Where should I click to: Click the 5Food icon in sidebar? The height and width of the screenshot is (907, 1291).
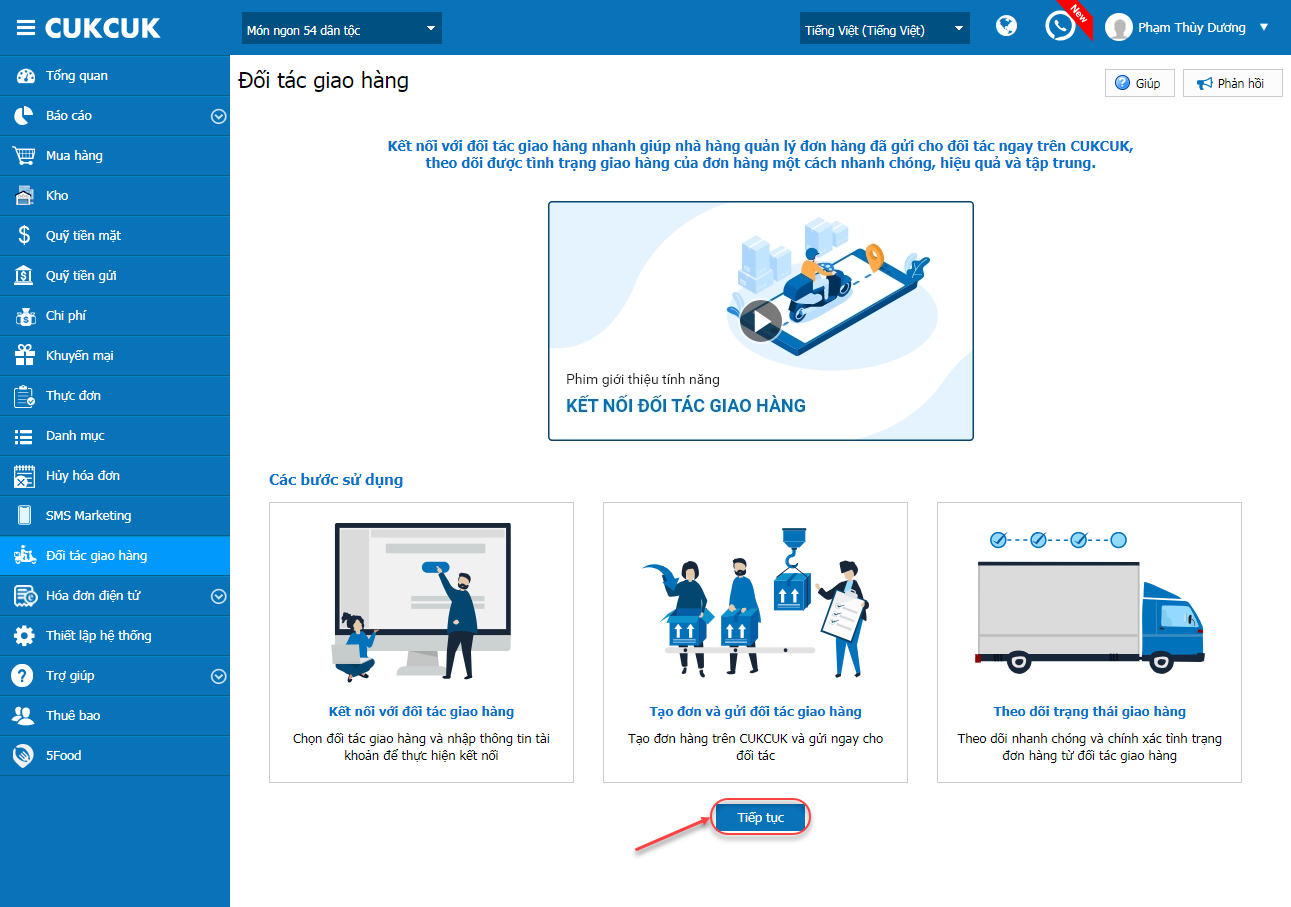pos(24,755)
